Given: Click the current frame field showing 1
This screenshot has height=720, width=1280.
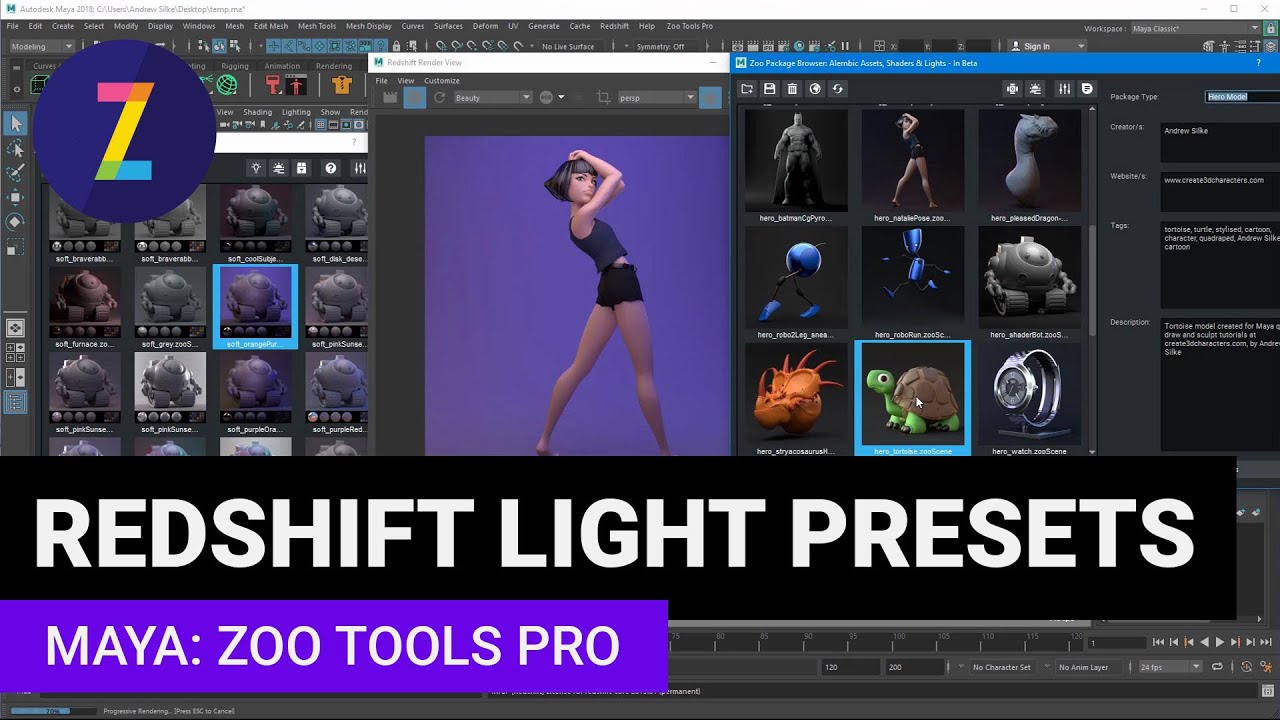Looking at the screenshot, I should 1115,643.
